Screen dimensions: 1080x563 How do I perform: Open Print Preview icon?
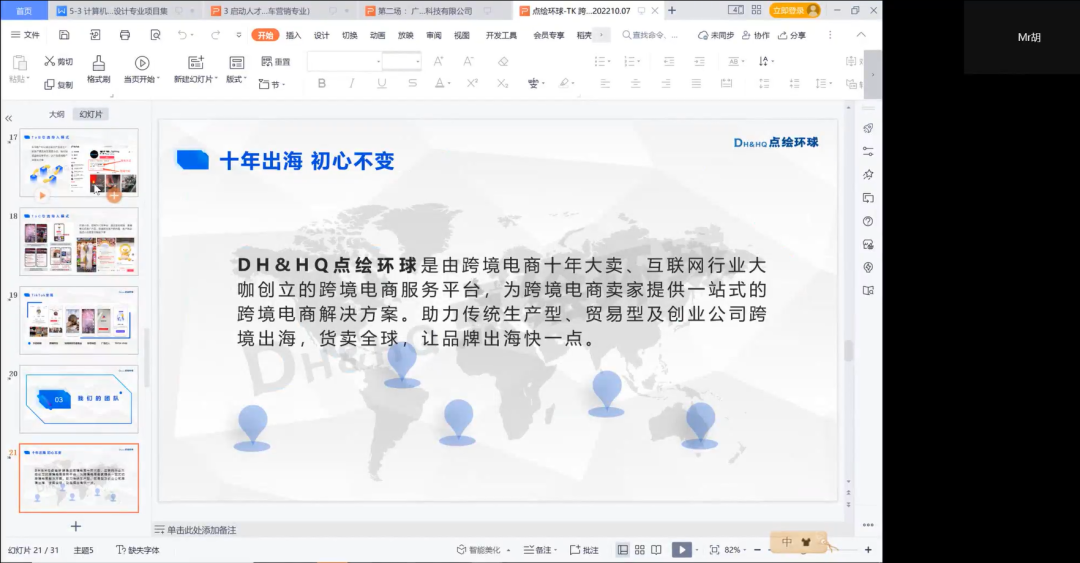tap(156, 34)
